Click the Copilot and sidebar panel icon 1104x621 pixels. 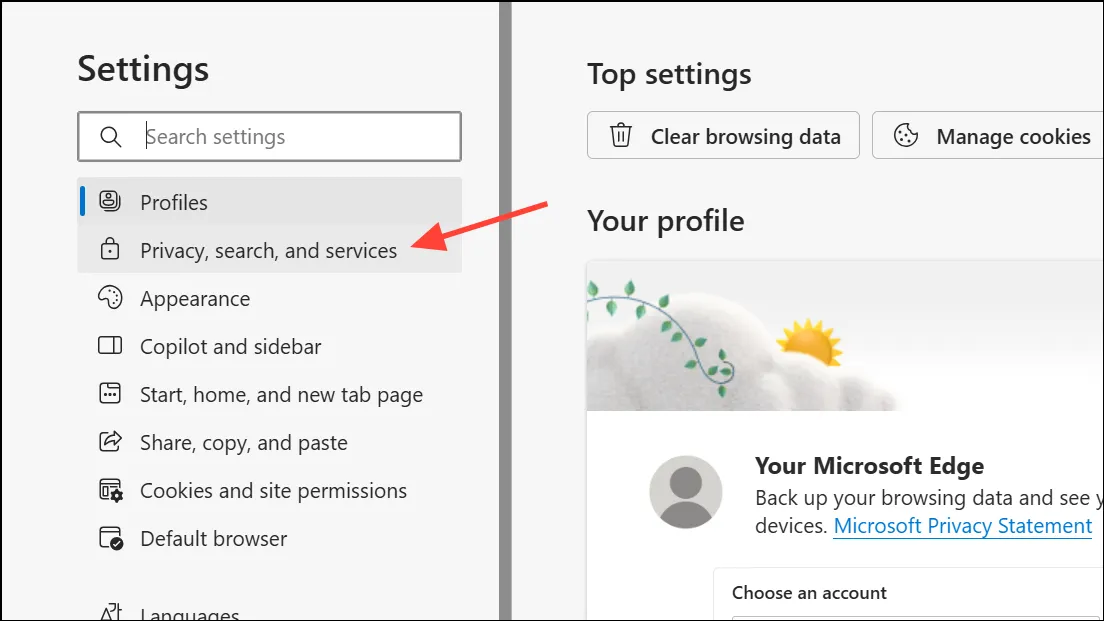tap(110, 346)
